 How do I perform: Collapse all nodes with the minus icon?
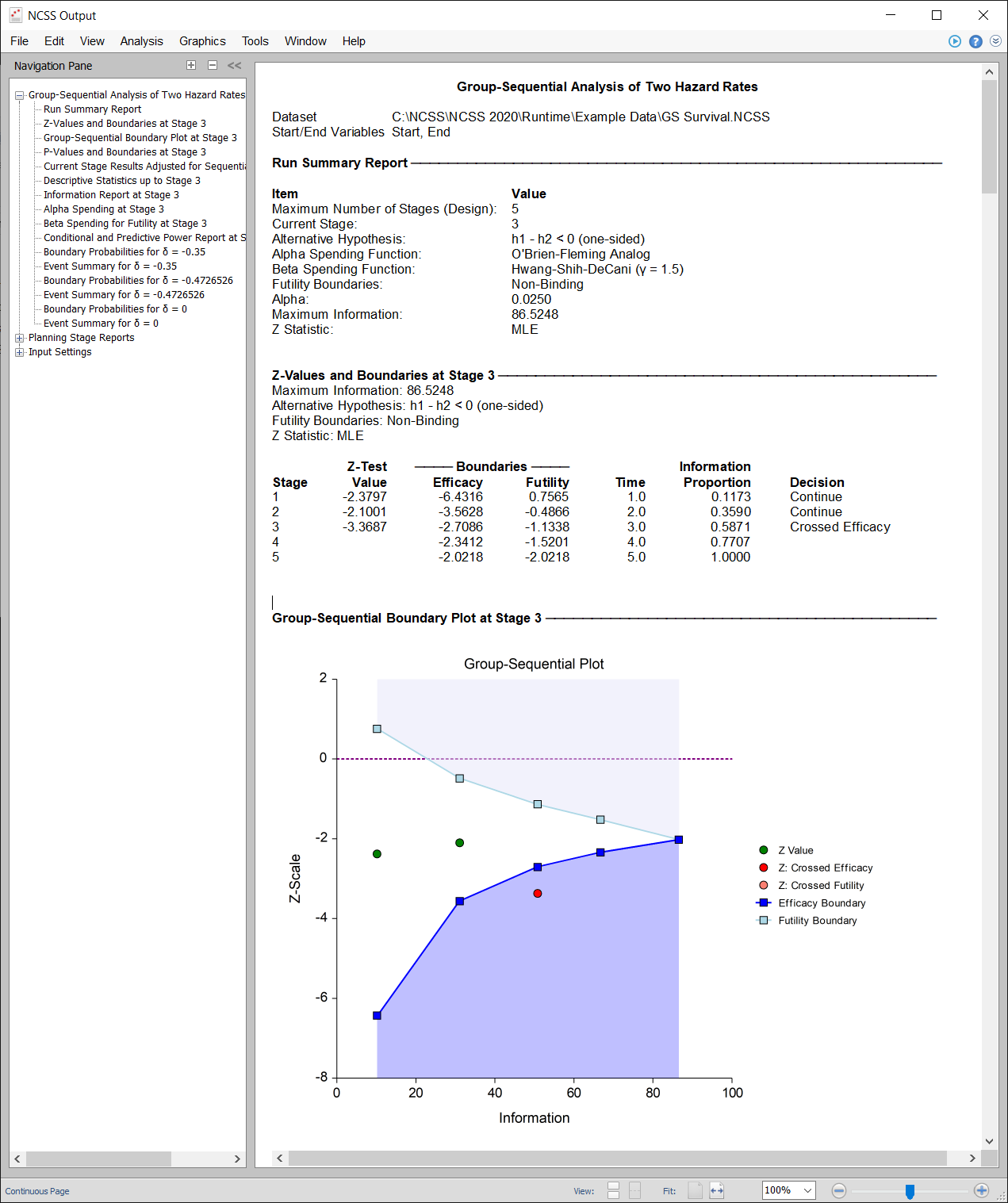(213, 65)
